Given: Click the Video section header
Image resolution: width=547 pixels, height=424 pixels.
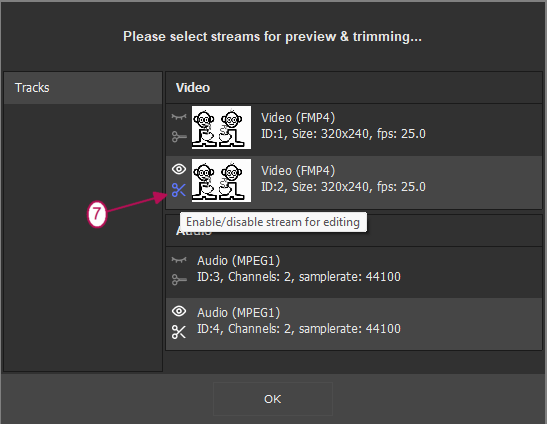Looking at the screenshot, I should pos(354,88).
